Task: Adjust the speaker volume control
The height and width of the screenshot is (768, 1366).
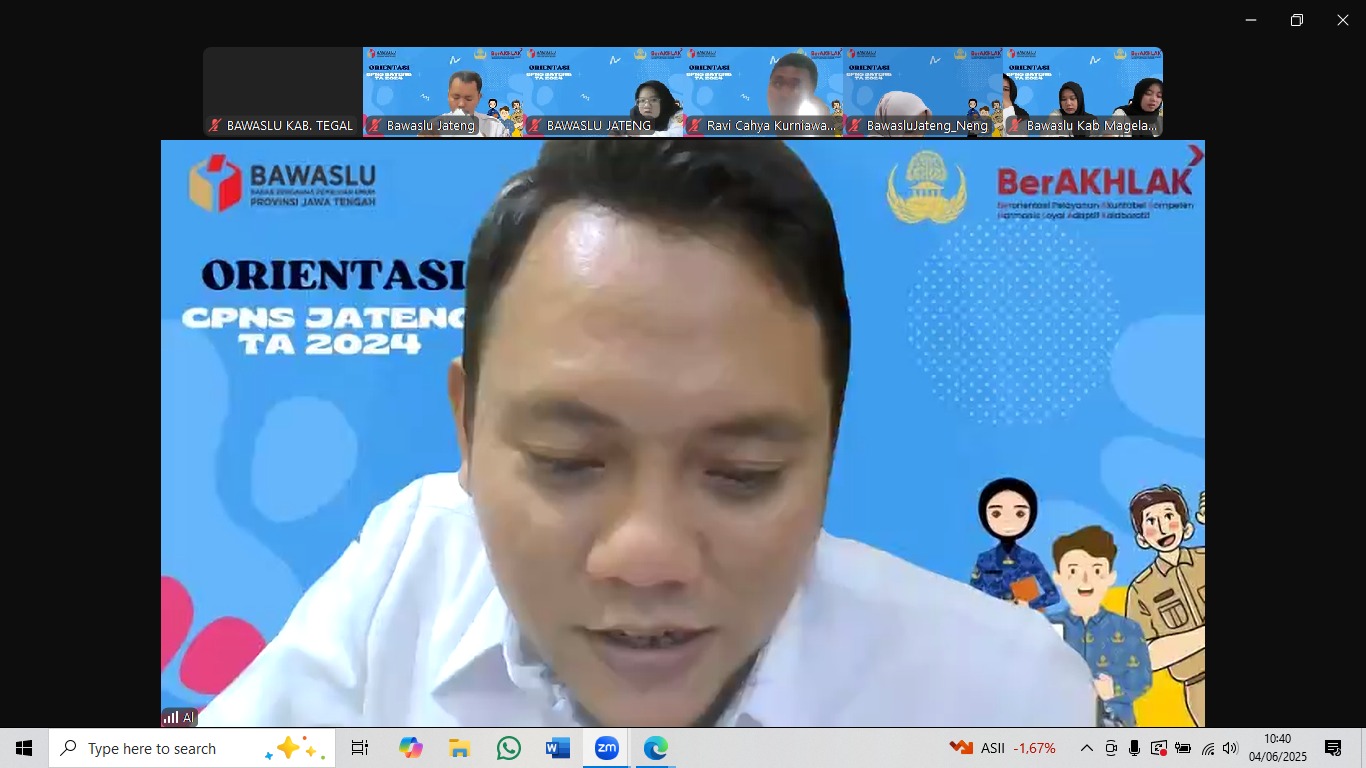Action: point(1231,747)
